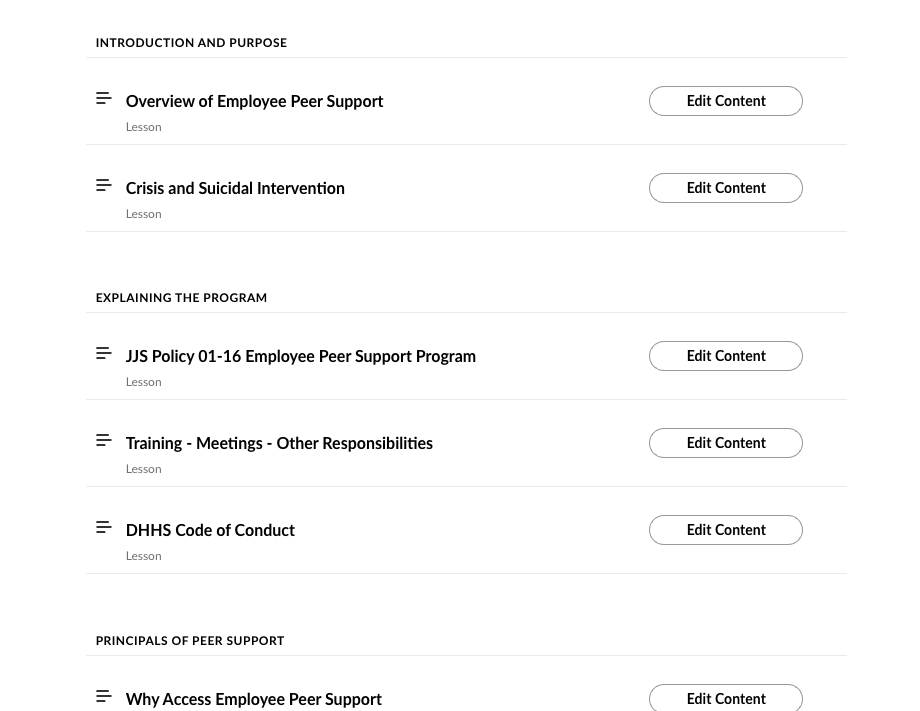Click the Explaining the Program section heading

point(181,298)
